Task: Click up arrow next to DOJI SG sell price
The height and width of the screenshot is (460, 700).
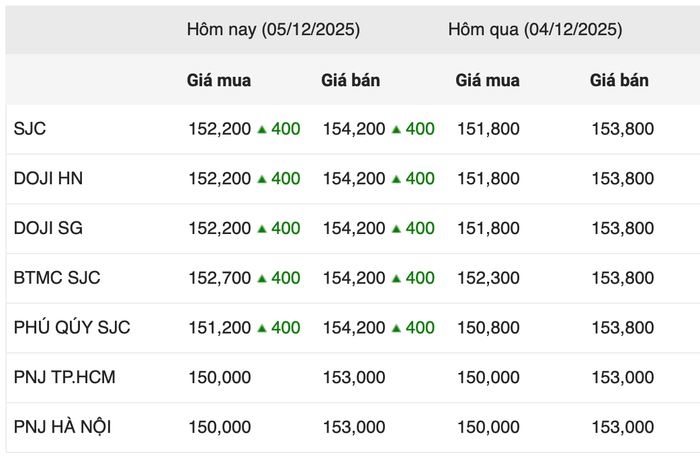Action: (x=396, y=229)
